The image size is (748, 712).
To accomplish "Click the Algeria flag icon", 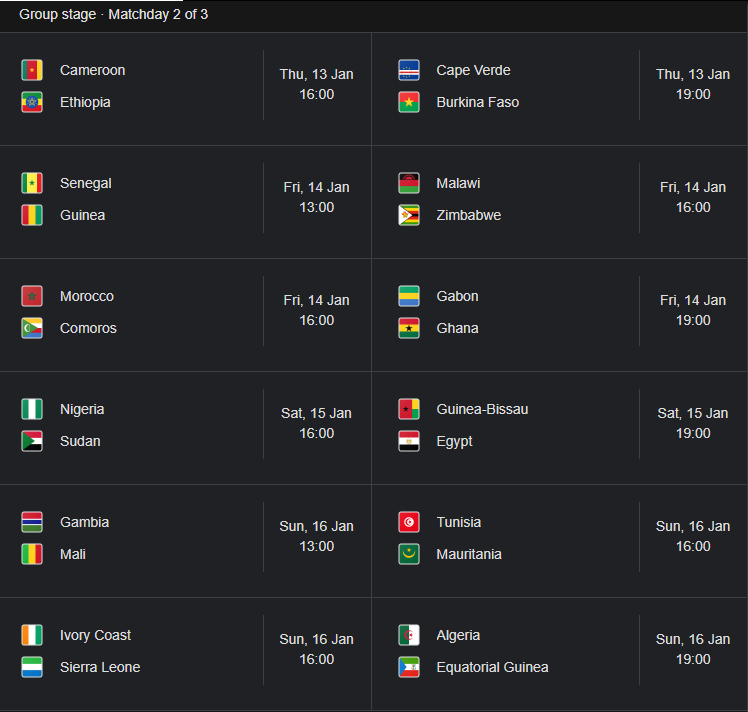I will pos(409,635).
